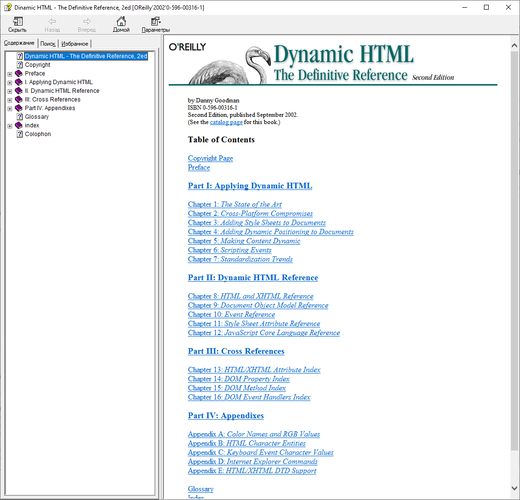Click book icon of I. Applying Dynamic HTML

19,82
